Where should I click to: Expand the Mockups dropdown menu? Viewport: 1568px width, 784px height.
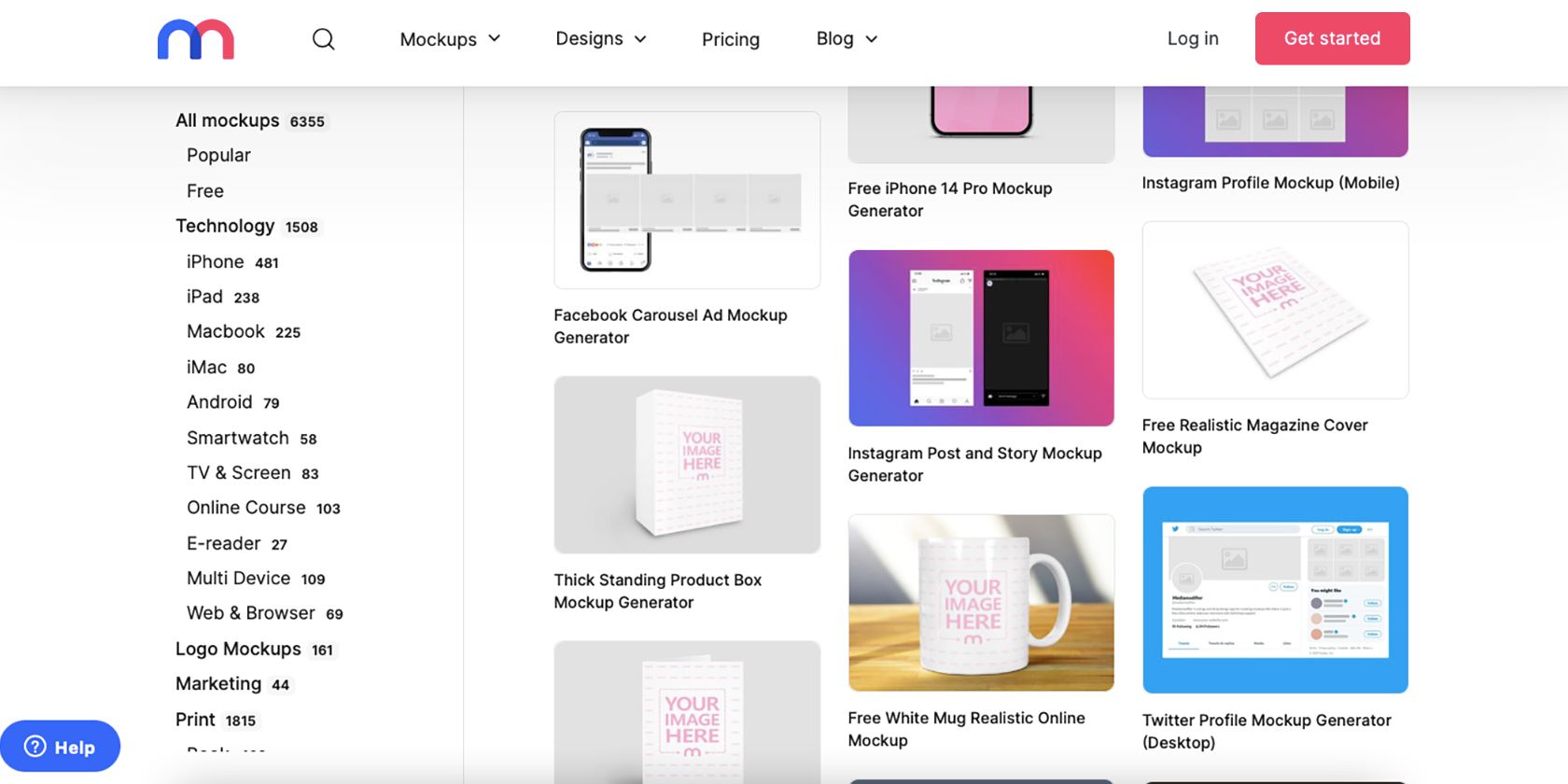click(450, 39)
